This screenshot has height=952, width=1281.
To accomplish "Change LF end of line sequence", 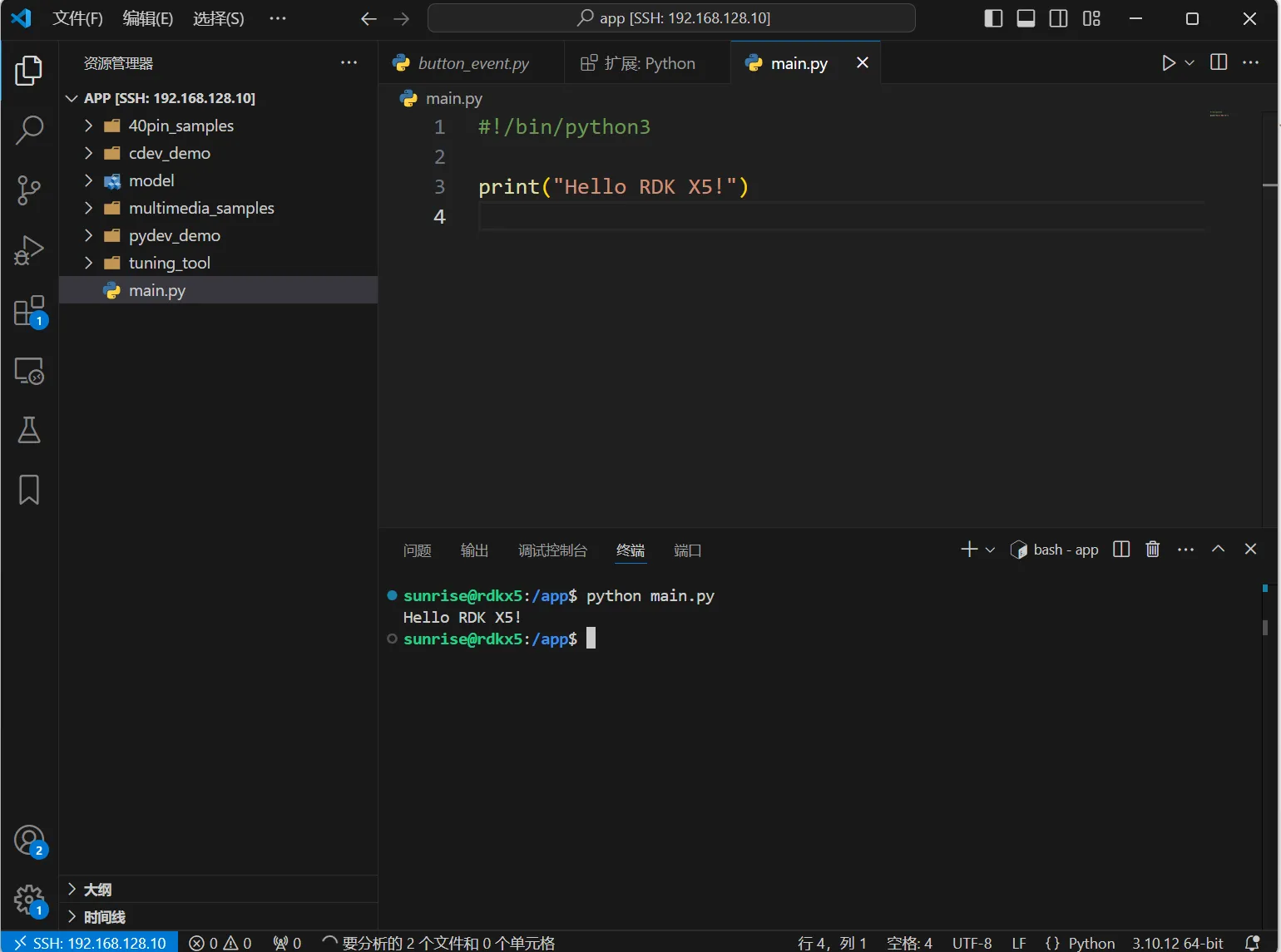I will pyautogui.click(x=1019, y=943).
